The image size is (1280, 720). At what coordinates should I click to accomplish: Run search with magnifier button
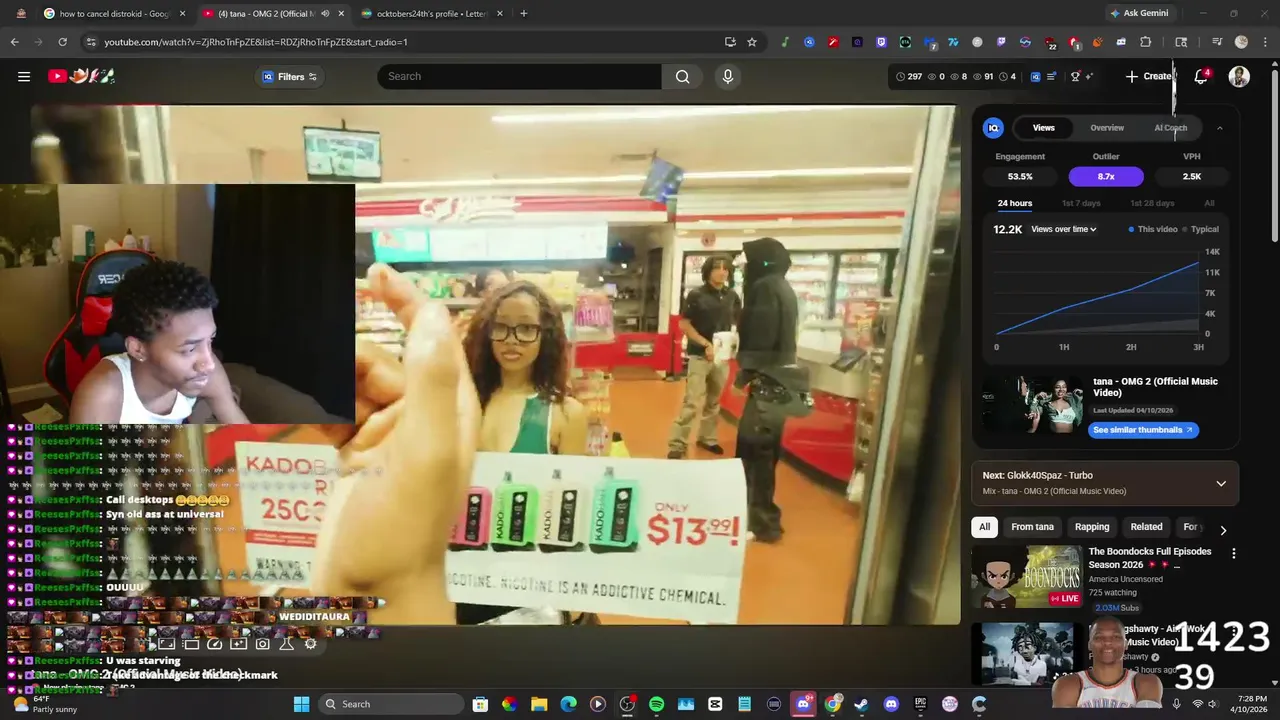click(x=682, y=76)
